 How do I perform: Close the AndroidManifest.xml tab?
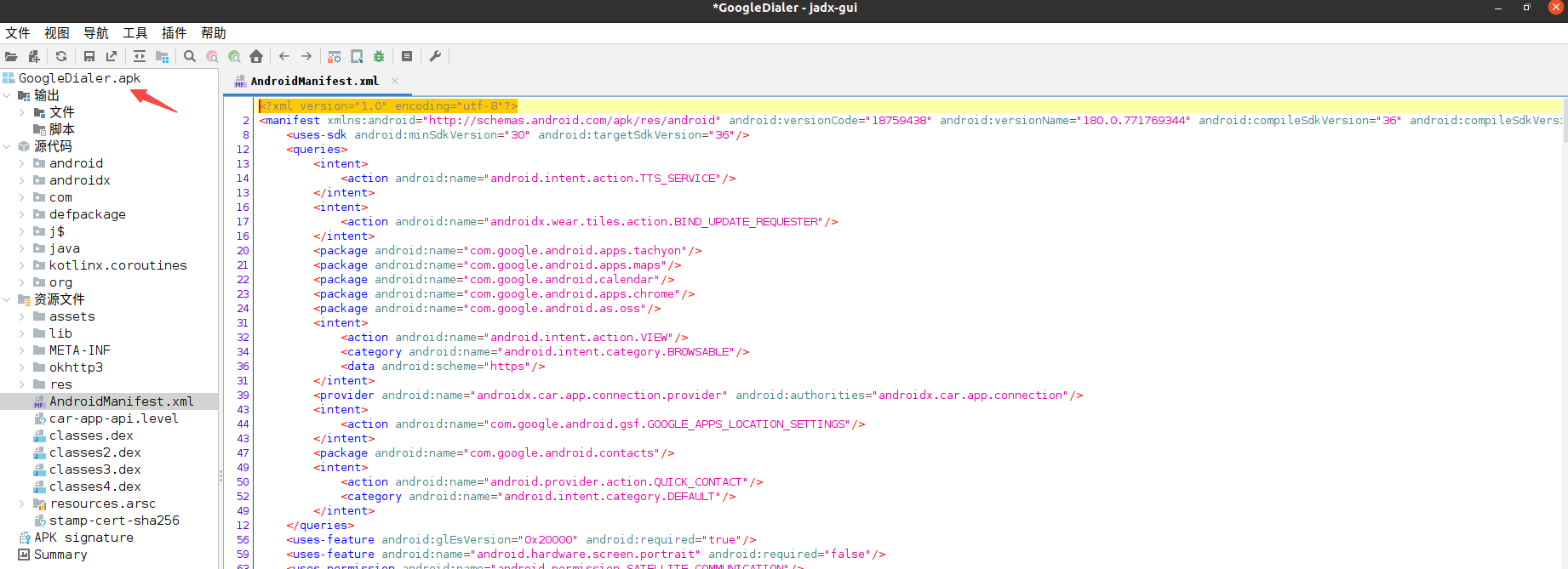coord(395,81)
